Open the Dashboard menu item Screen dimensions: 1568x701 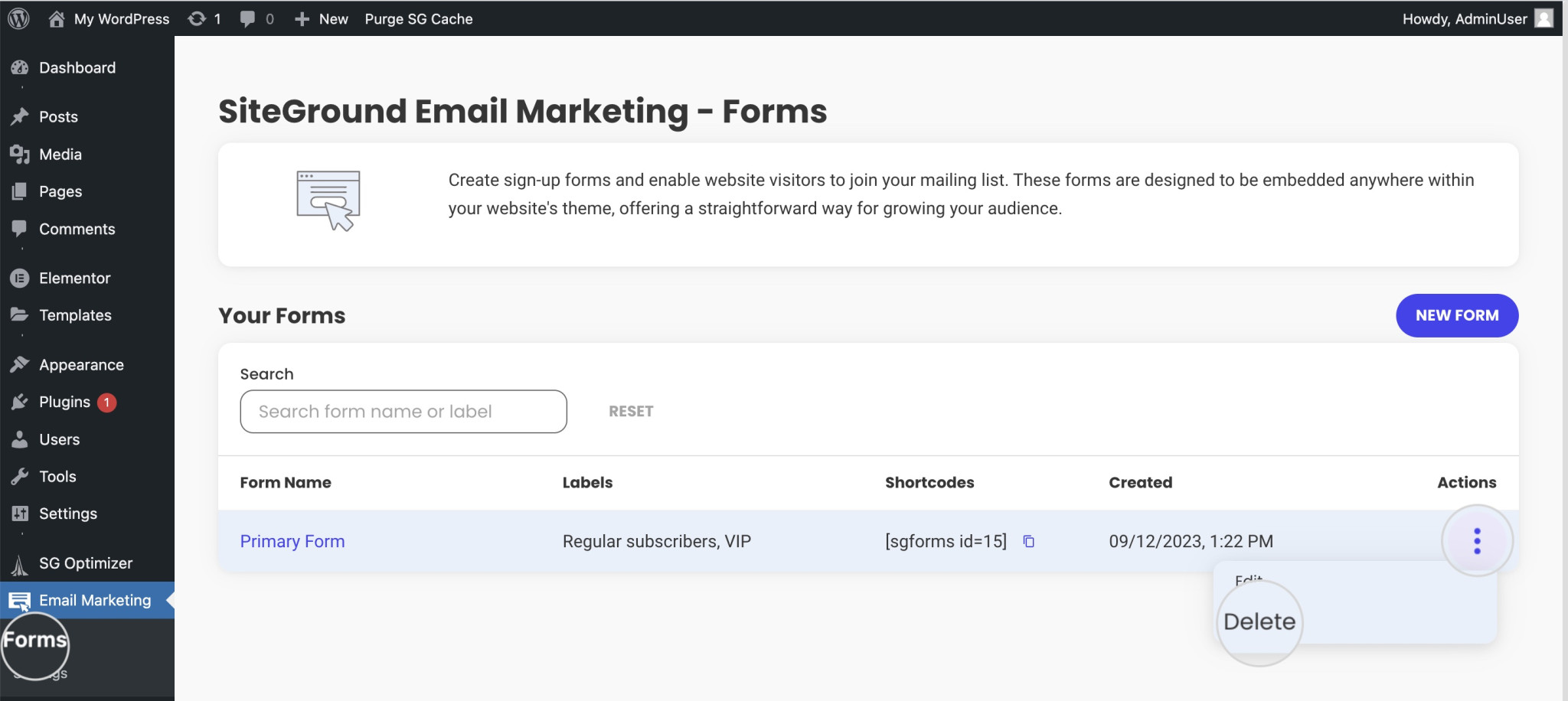pyautogui.click(x=77, y=67)
